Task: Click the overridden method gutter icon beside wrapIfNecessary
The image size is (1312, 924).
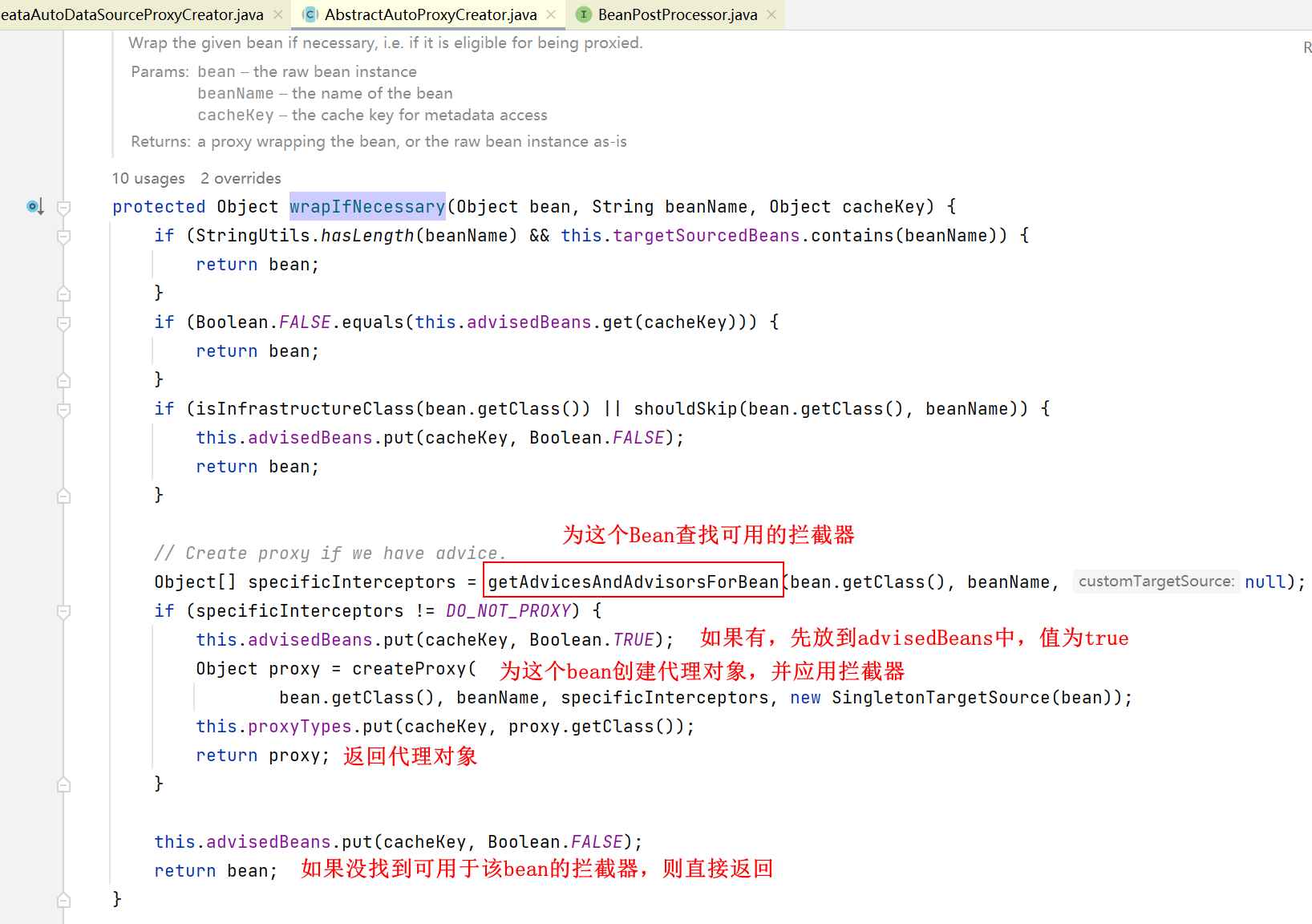Action: pos(35,207)
